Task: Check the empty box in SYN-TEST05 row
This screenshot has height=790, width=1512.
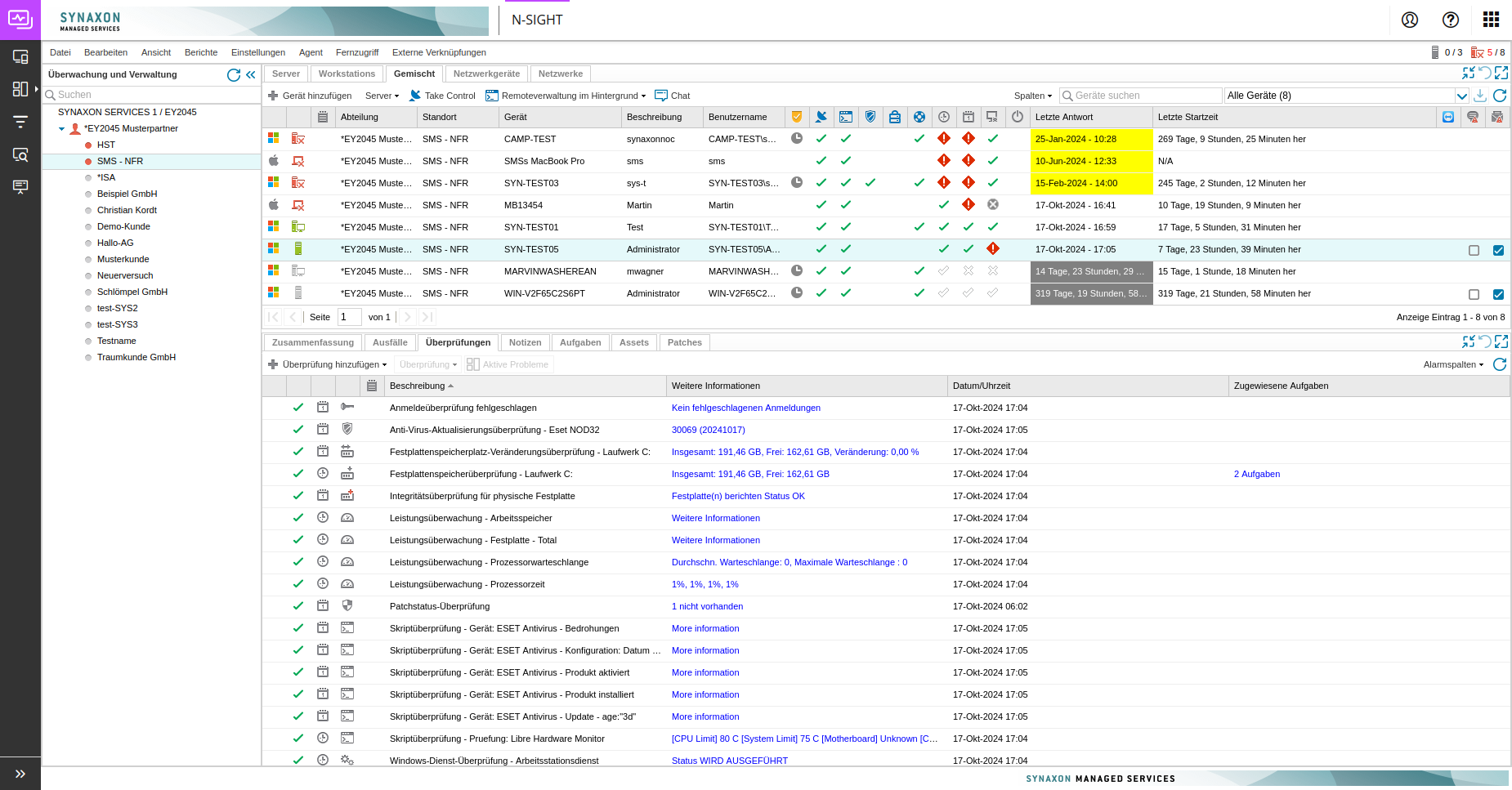Action: (x=1474, y=250)
